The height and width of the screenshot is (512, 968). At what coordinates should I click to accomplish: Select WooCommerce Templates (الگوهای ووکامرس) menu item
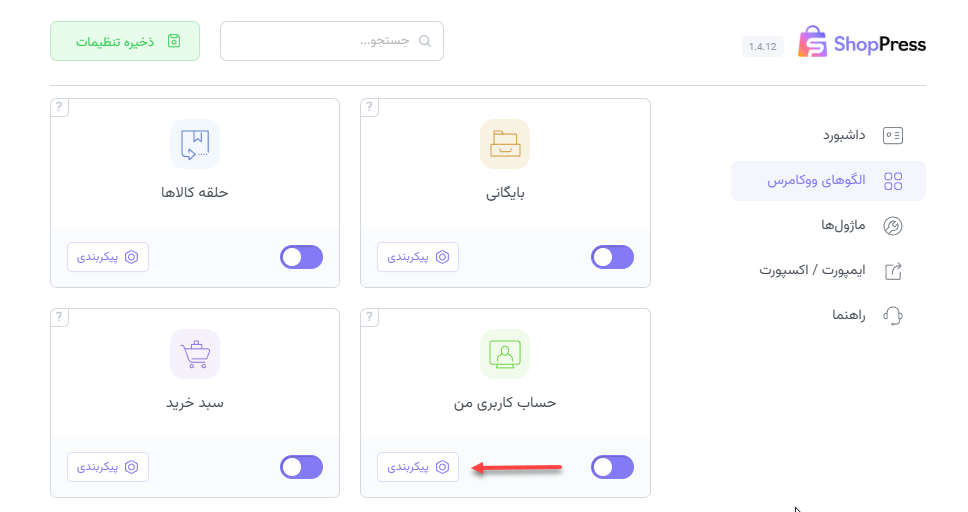click(830, 181)
